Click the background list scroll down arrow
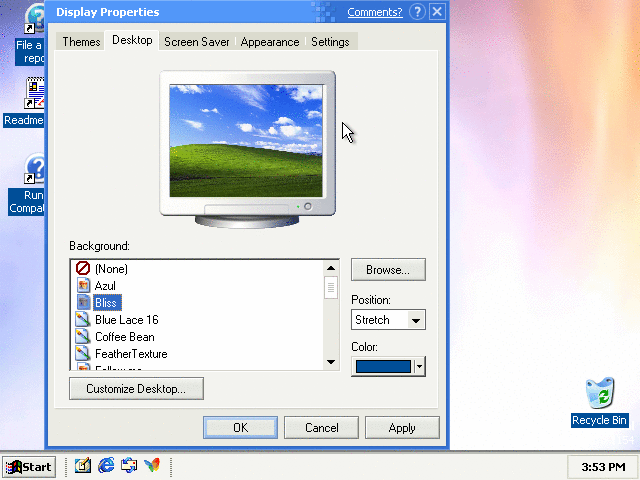The width and height of the screenshot is (640, 480). (x=331, y=362)
